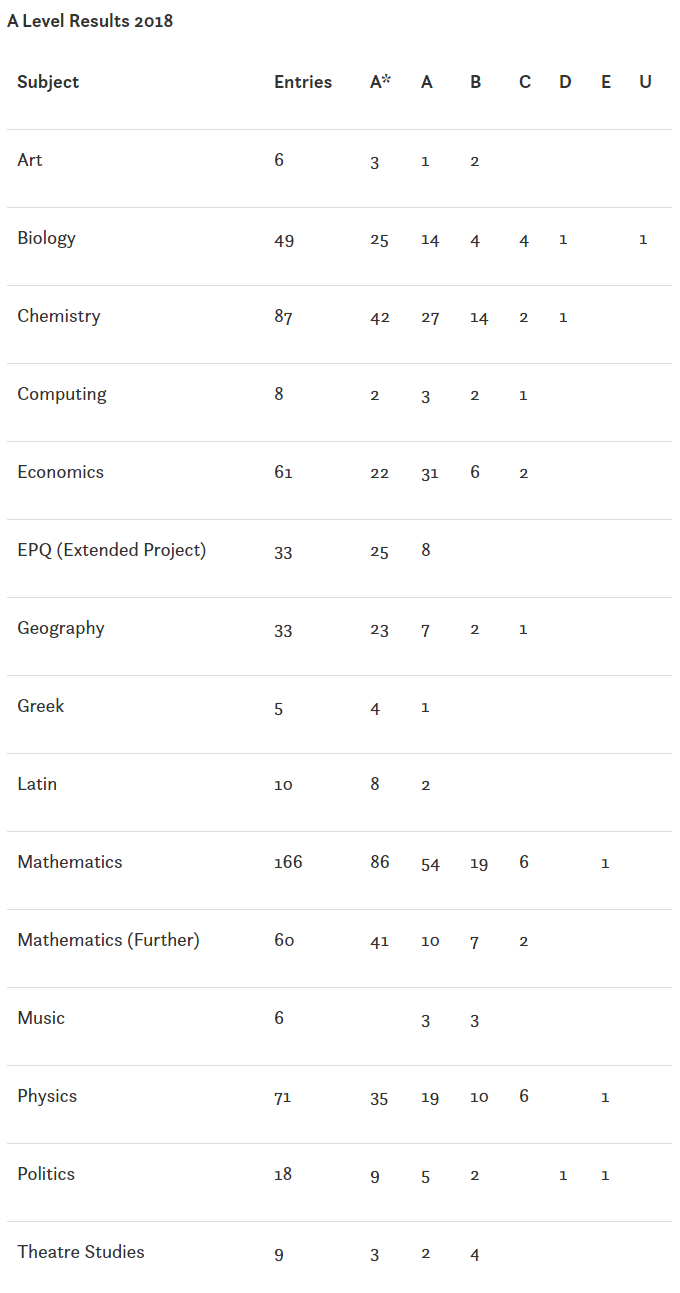Select the A* column header
This screenshot has width=680, height=1293.
click(380, 82)
